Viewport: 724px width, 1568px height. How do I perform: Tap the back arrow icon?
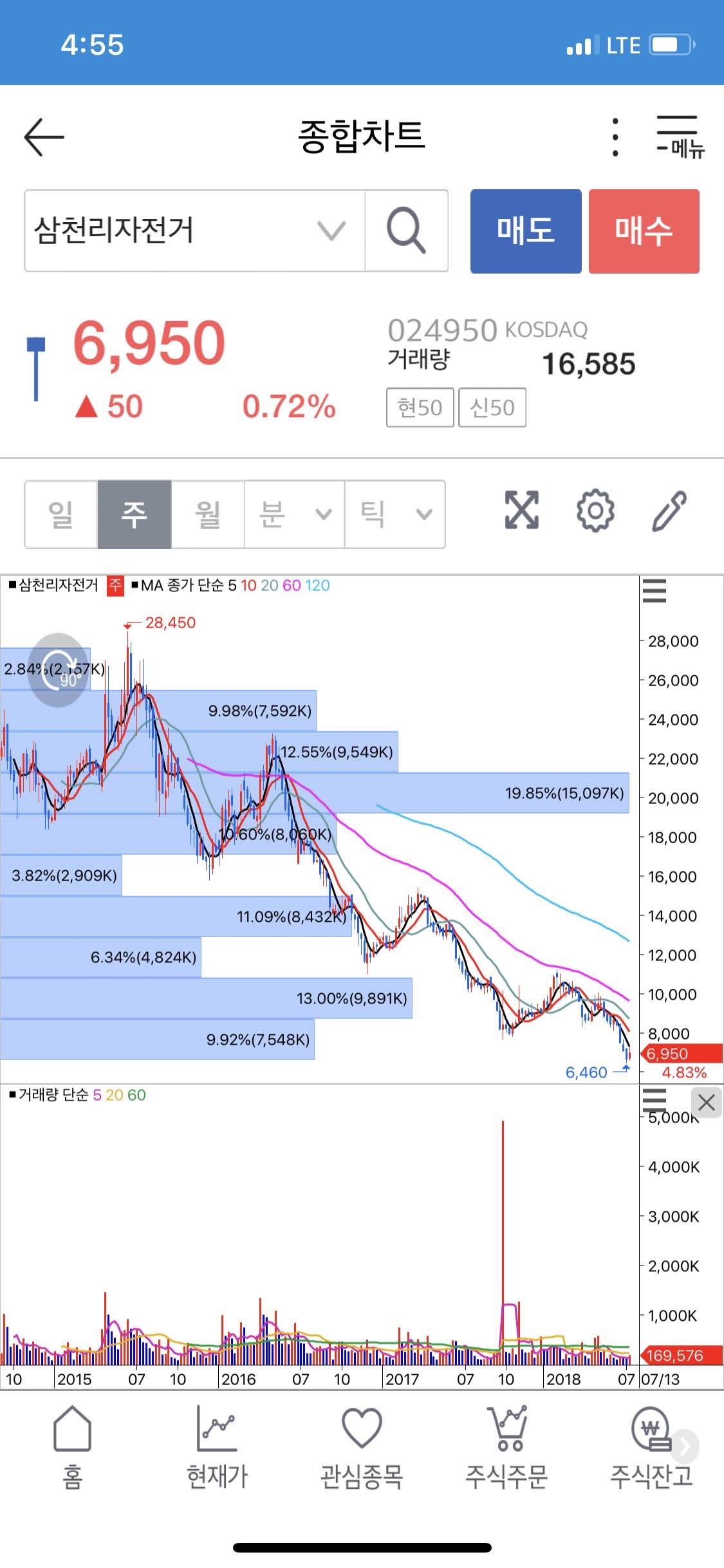coord(44,136)
